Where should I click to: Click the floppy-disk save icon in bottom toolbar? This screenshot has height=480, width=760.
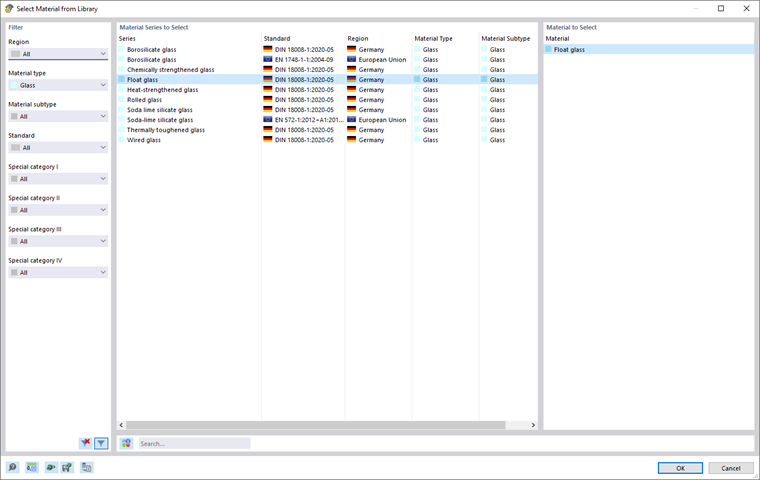[x=68, y=467]
